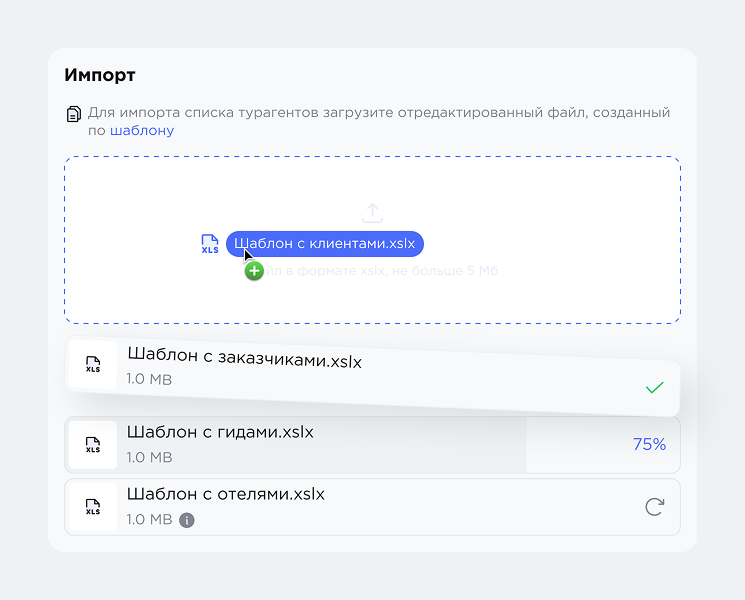Select the Шаблон с заказчиками.xslx file name
Screen dimensions: 745x600
(244, 361)
